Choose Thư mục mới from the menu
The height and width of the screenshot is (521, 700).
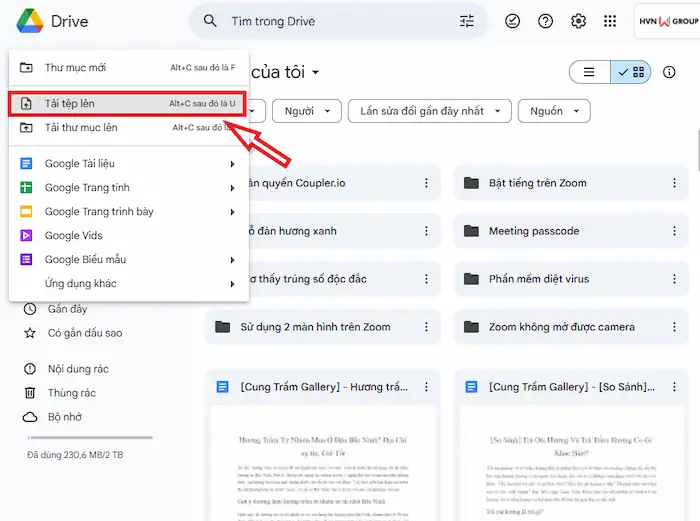(75, 68)
